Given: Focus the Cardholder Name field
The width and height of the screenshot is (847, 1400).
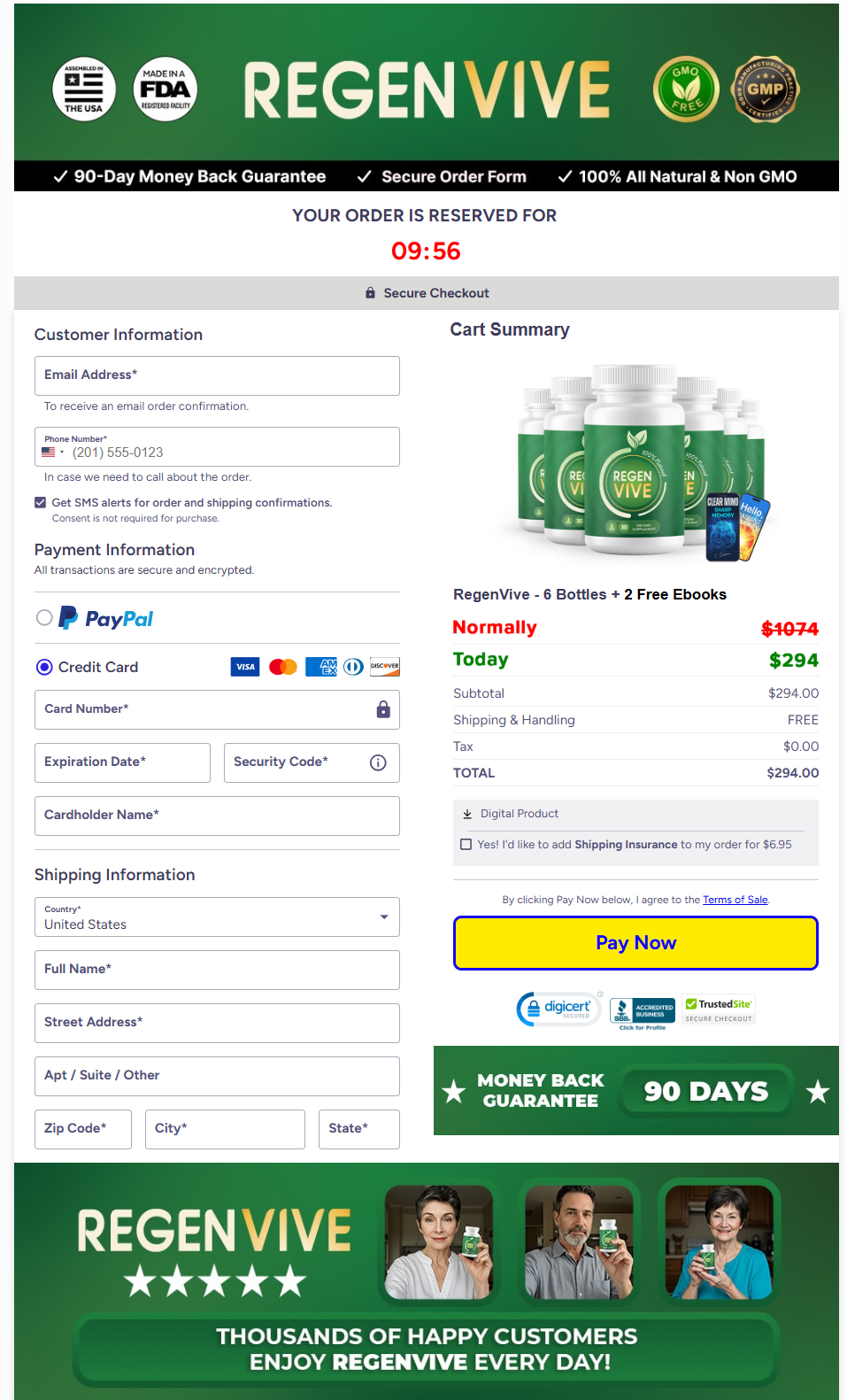Looking at the screenshot, I should [217, 816].
